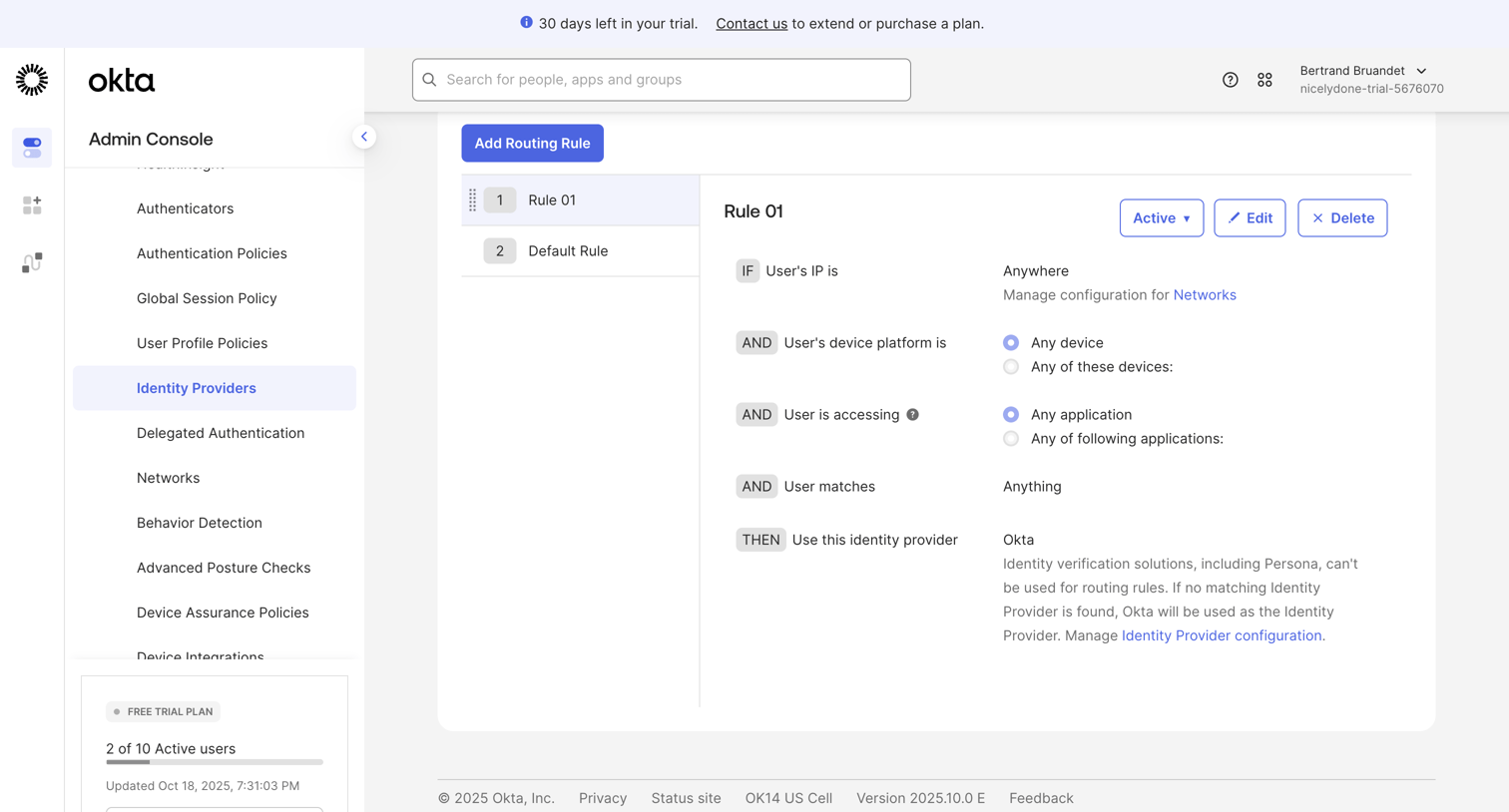Click the Edit rule button

click(1250, 217)
